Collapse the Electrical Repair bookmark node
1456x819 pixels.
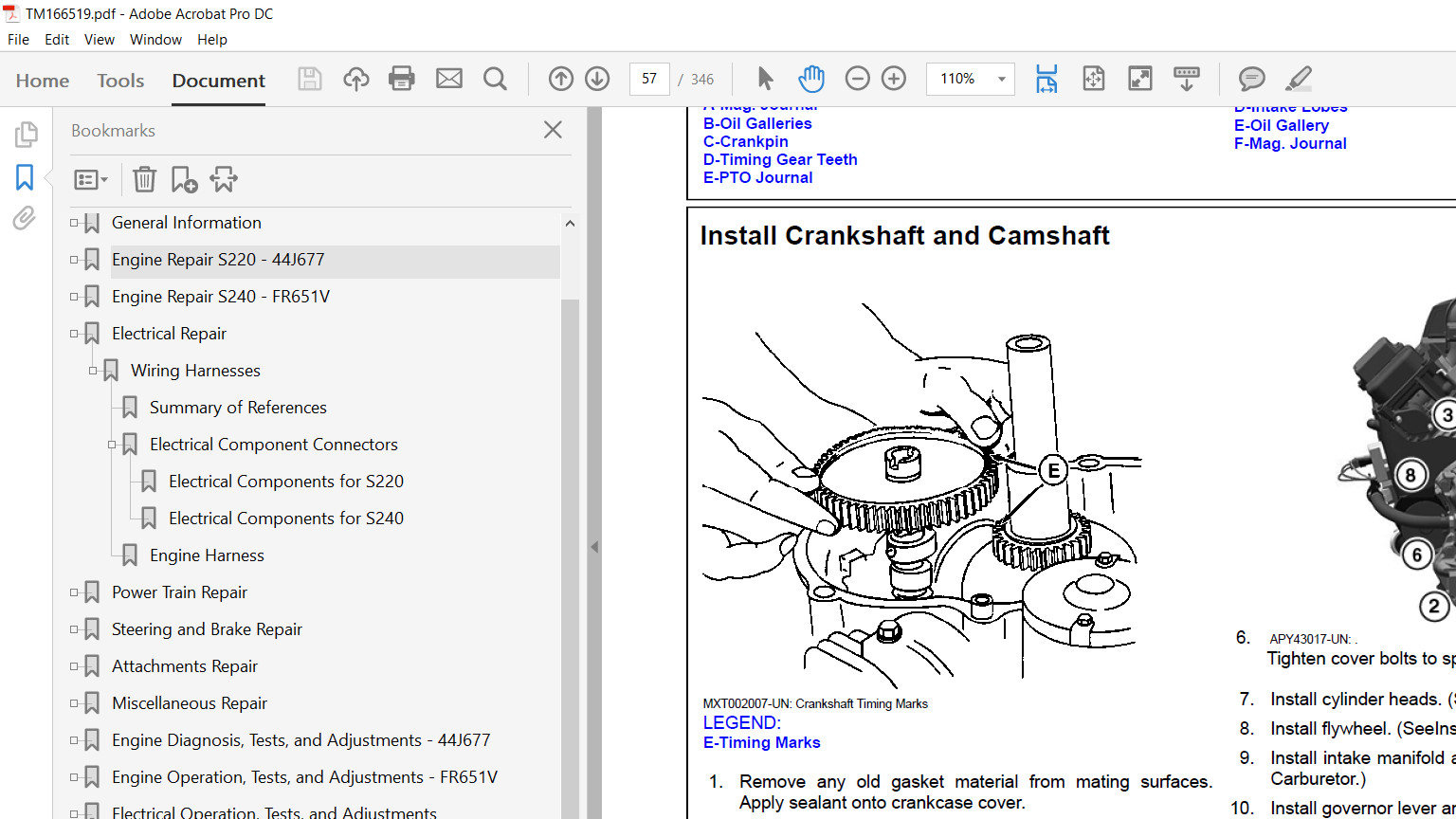click(x=74, y=334)
